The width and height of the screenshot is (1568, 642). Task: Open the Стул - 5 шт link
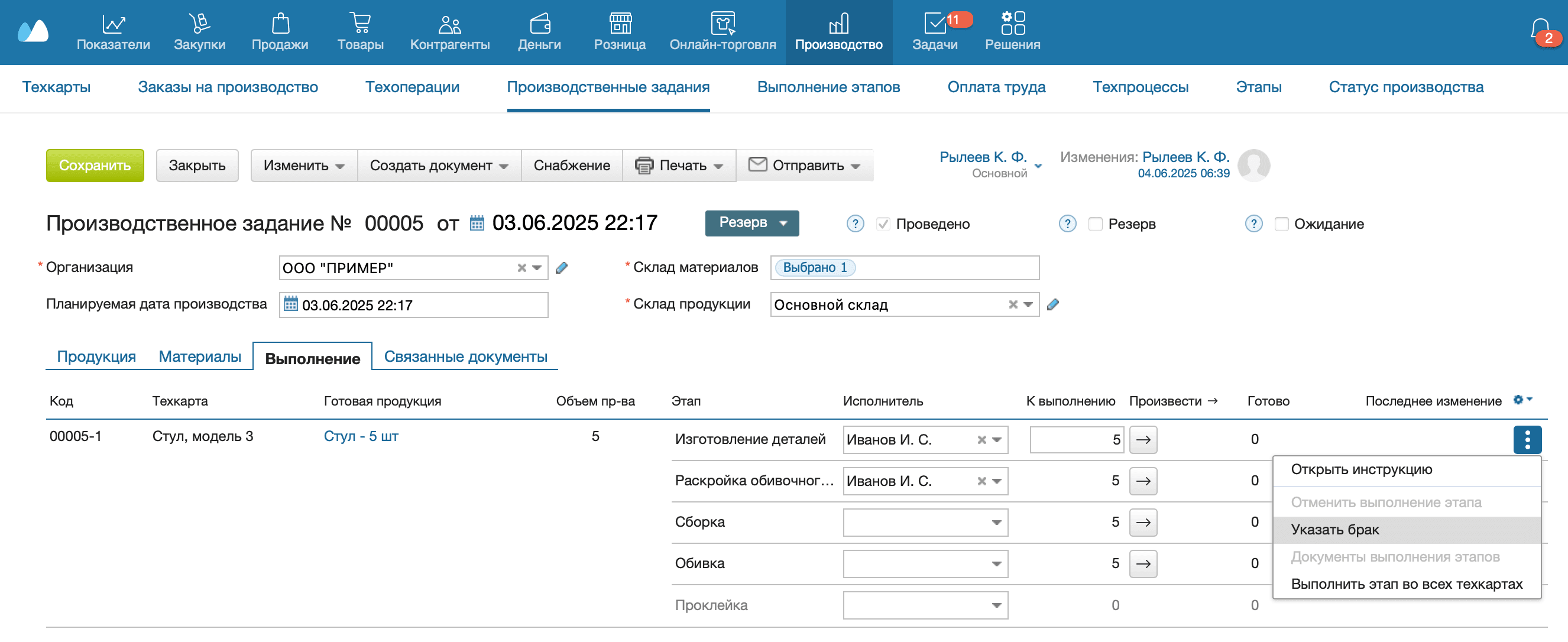pyautogui.click(x=361, y=436)
